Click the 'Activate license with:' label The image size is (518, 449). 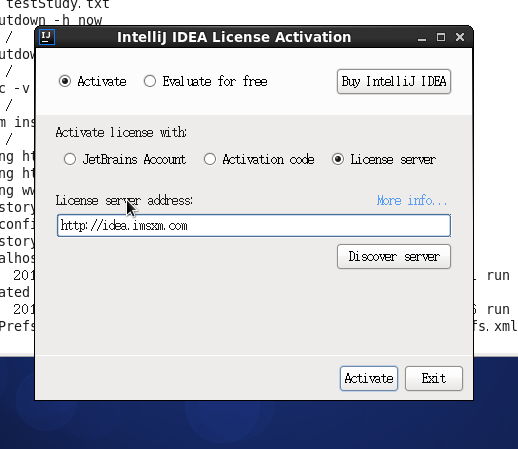[x=121, y=132]
